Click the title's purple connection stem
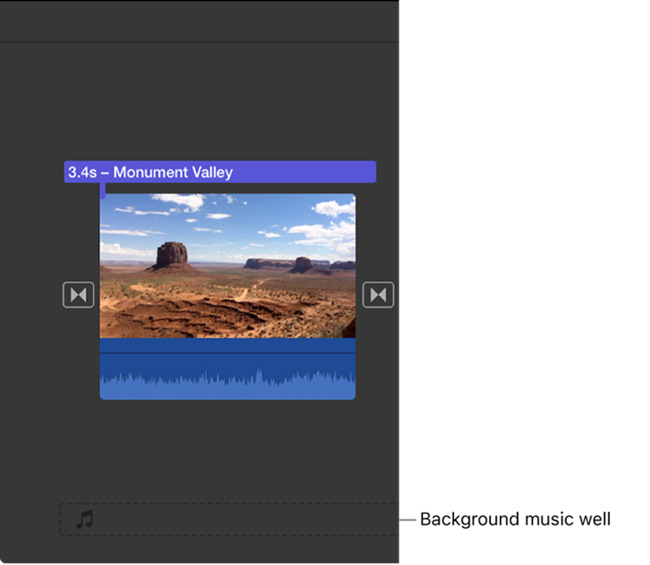This screenshot has width=650, height=565. coord(103,190)
